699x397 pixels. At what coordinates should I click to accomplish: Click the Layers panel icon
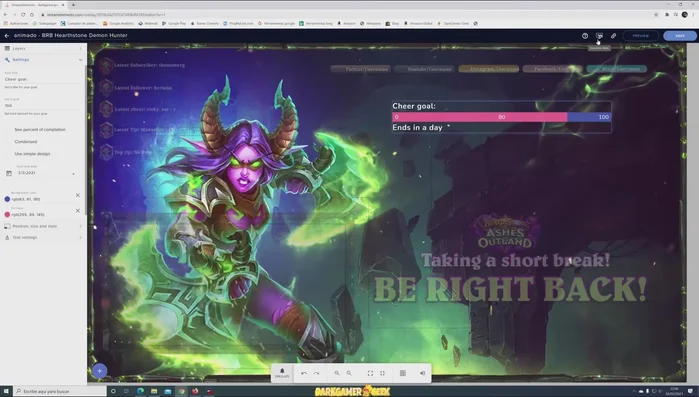tap(7, 48)
